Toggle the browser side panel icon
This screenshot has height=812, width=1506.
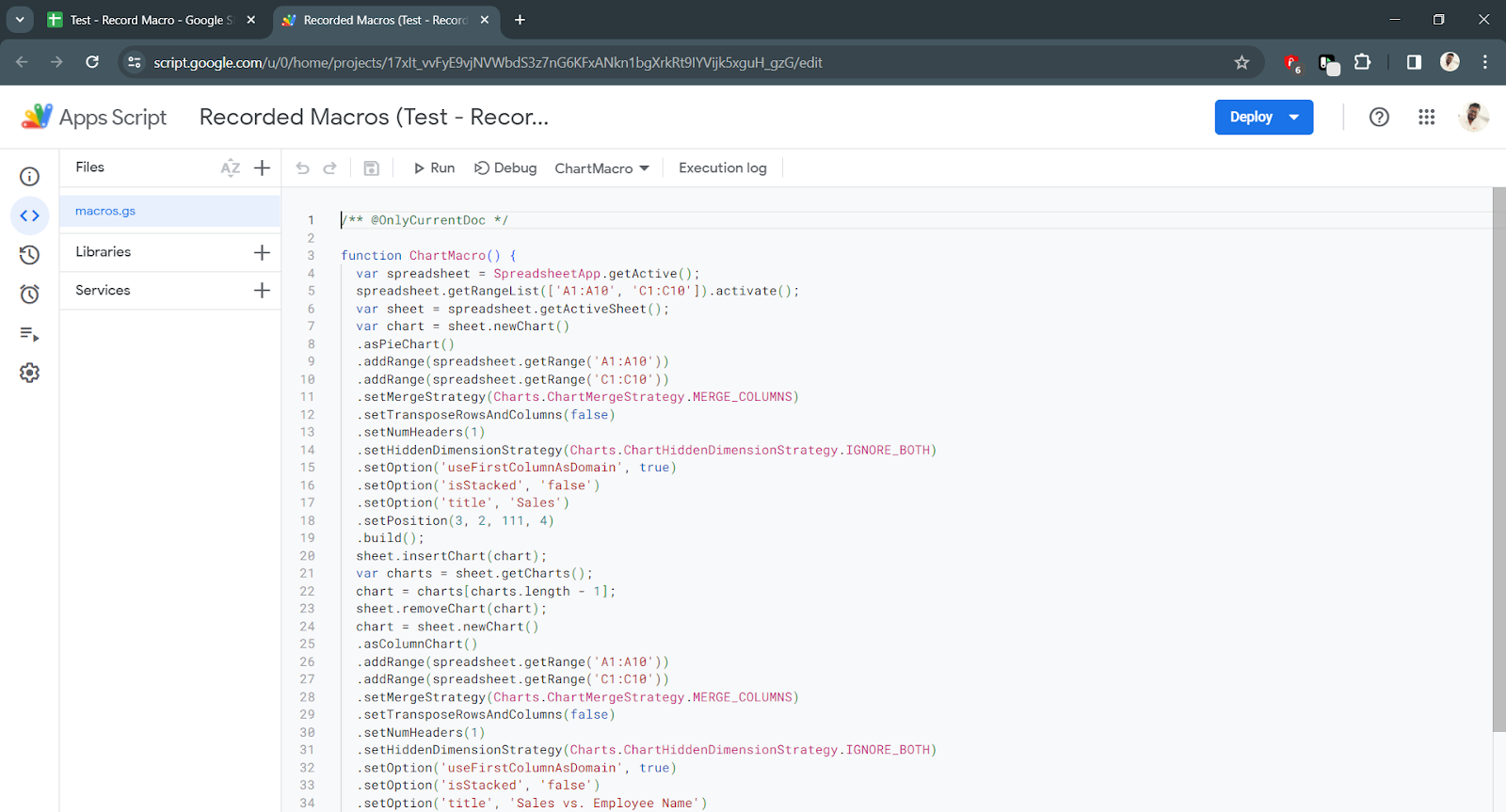1414,62
